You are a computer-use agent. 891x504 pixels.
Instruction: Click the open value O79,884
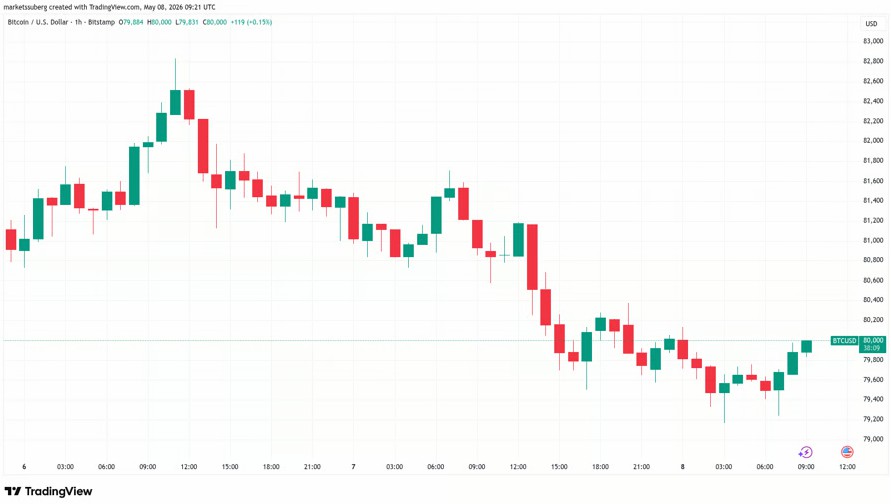pyautogui.click(x=131, y=22)
